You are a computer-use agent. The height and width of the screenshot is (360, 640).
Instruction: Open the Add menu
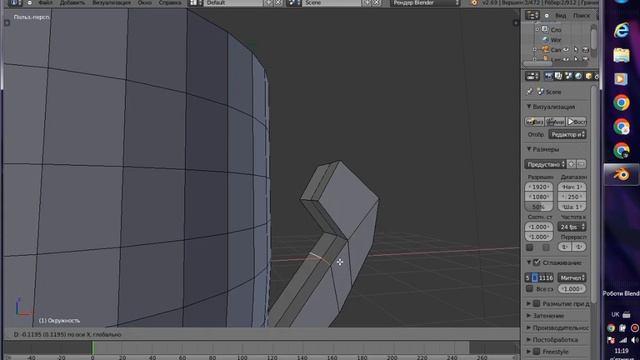(x=72, y=3)
